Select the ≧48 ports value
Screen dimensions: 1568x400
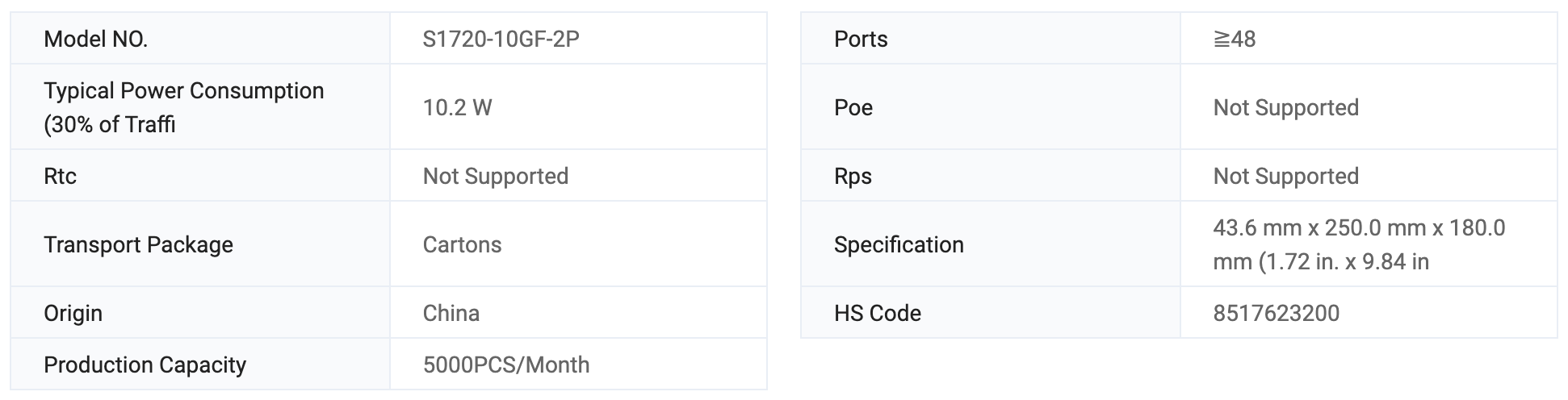tap(1235, 39)
